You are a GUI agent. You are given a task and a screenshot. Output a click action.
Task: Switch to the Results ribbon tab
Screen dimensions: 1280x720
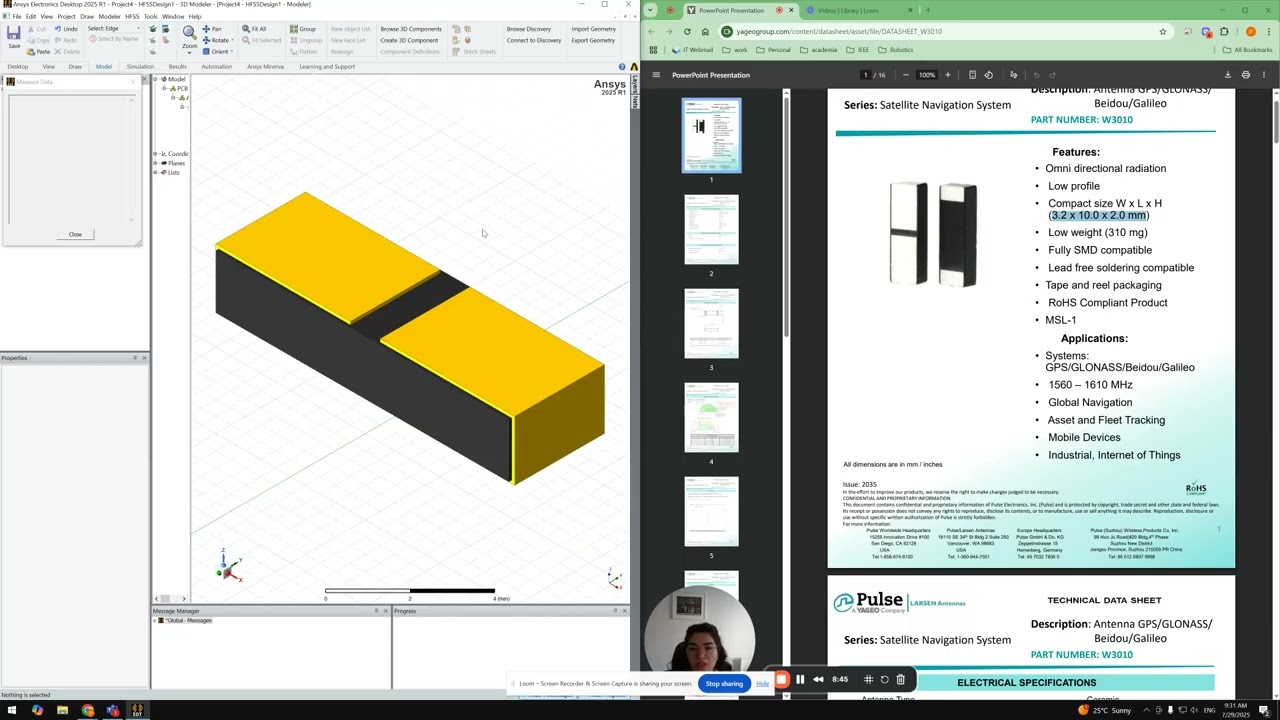click(x=177, y=67)
